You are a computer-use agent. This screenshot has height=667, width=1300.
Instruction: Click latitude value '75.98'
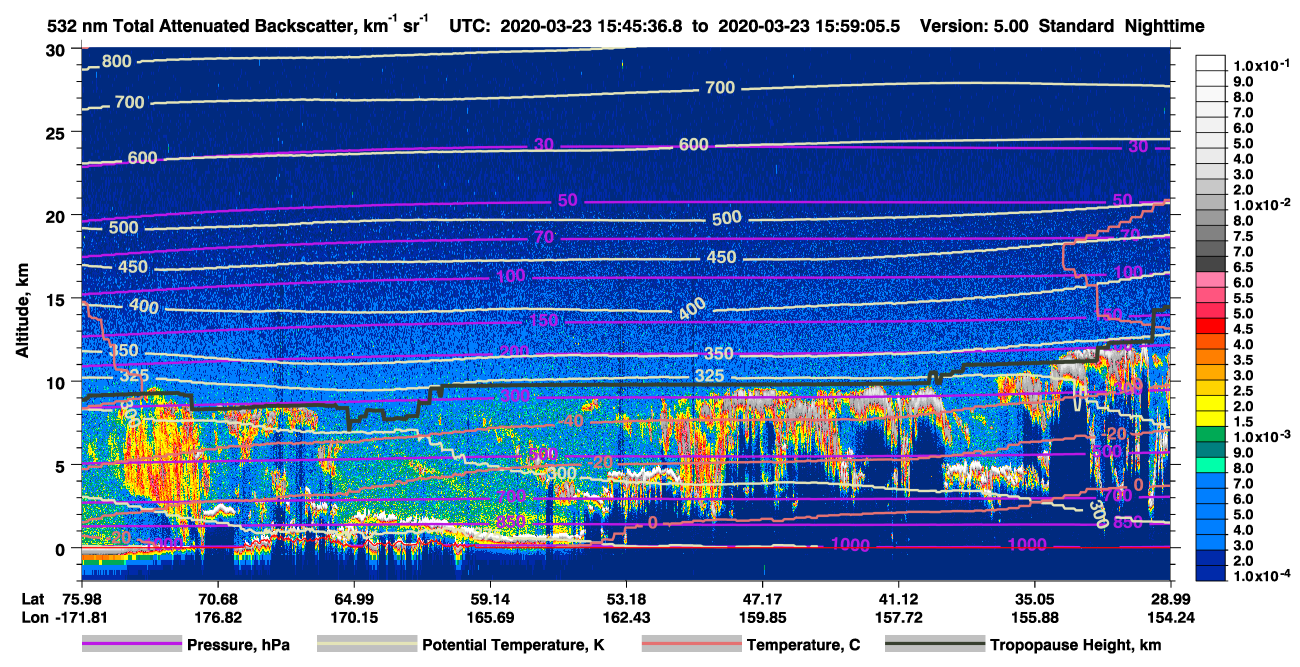tap(80, 599)
